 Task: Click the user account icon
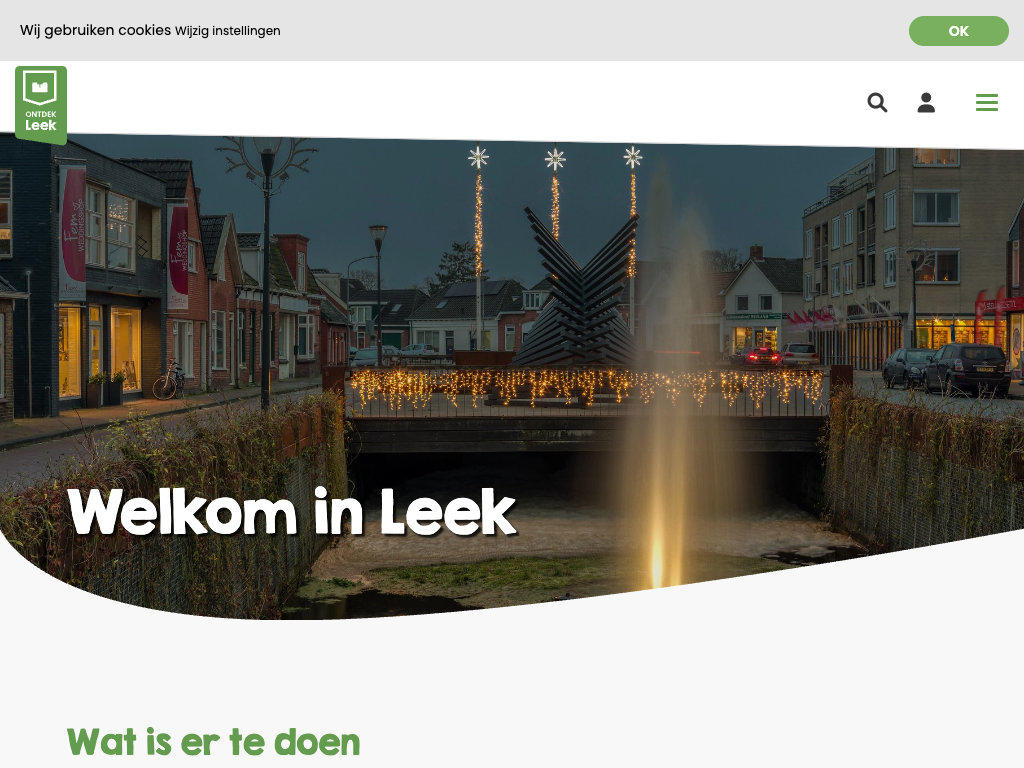[x=926, y=103]
